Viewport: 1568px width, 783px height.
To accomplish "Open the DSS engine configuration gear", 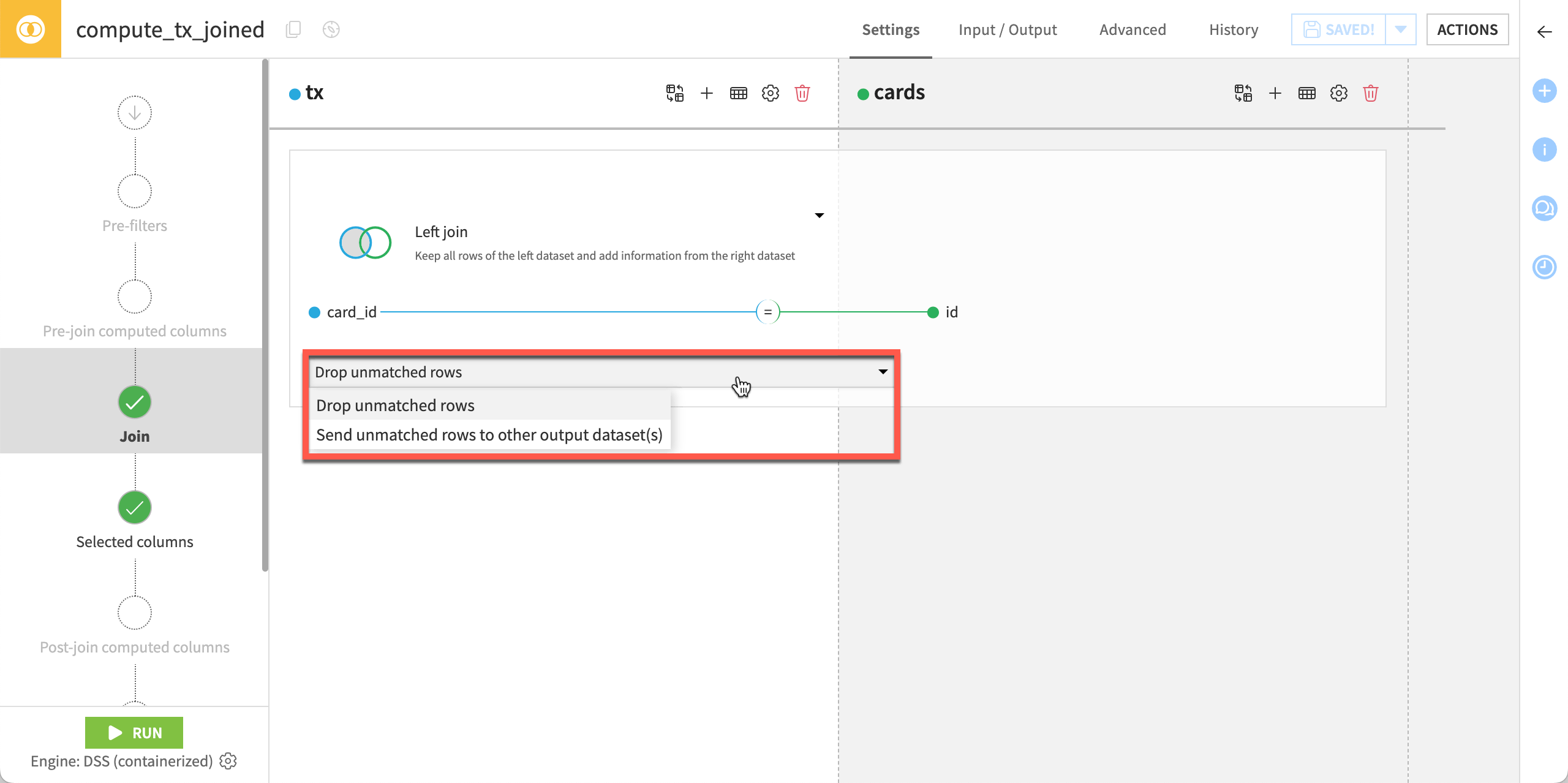I will [228, 761].
